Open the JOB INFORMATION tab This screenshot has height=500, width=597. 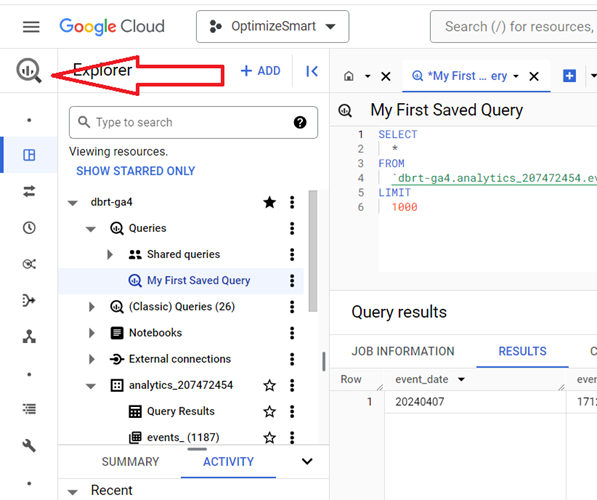pos(403,351)
